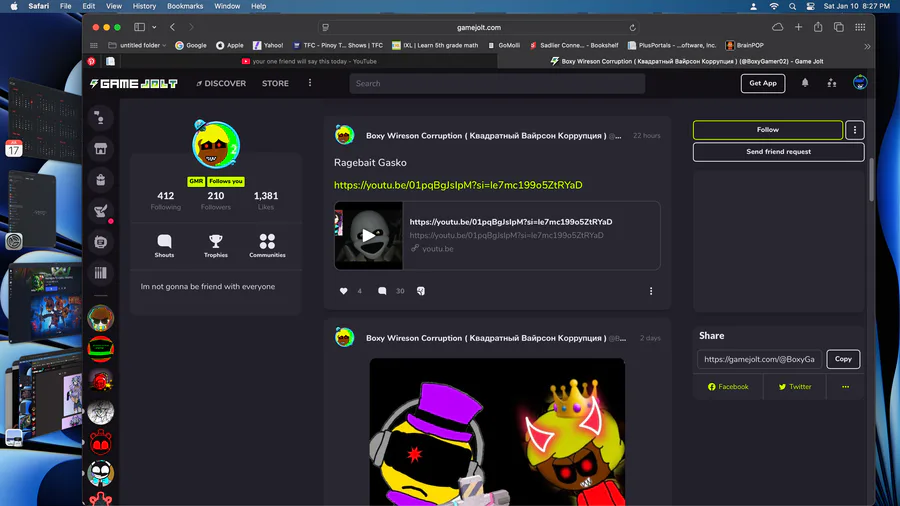Toggle Safari sidebar

(139, 27)
